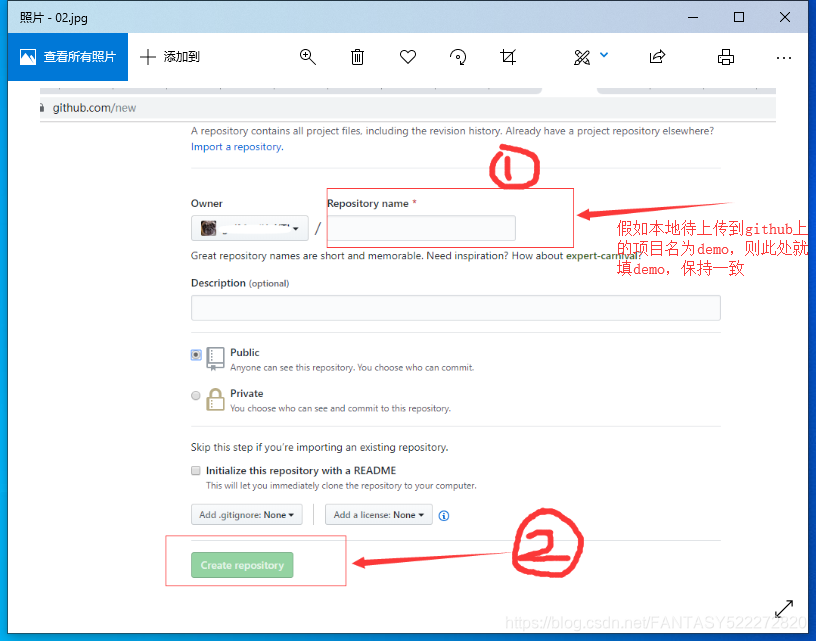Close the Photos window

click(x=785, y=17)
